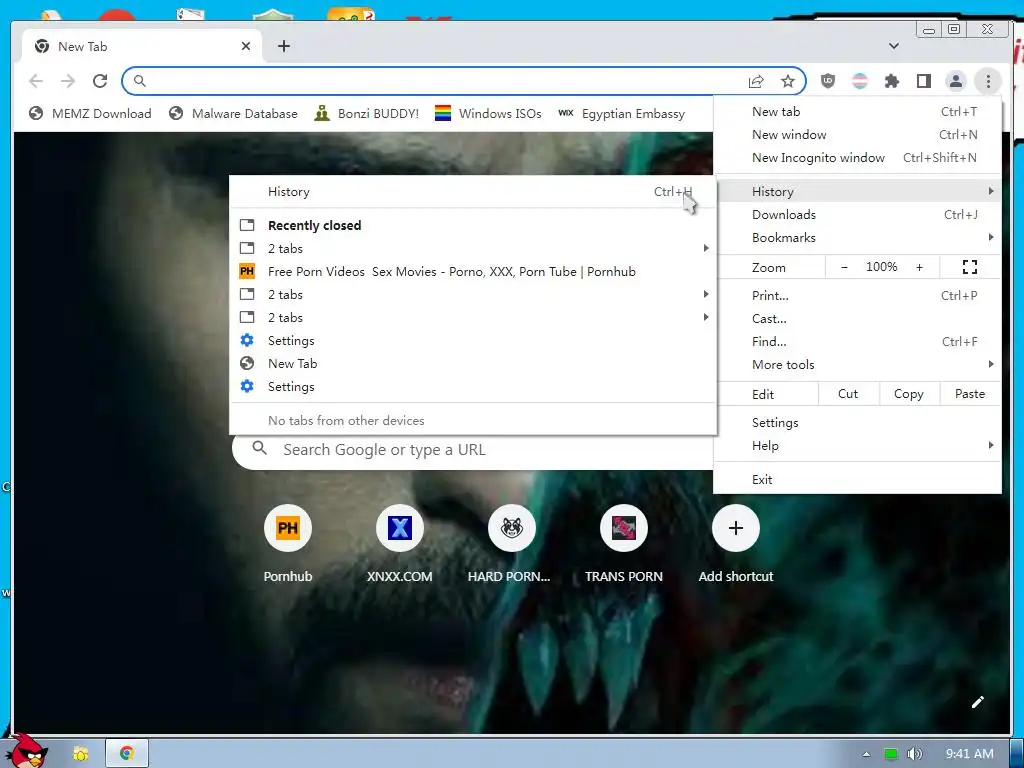Click the forward navigation arrow

(x=68, y=81)
